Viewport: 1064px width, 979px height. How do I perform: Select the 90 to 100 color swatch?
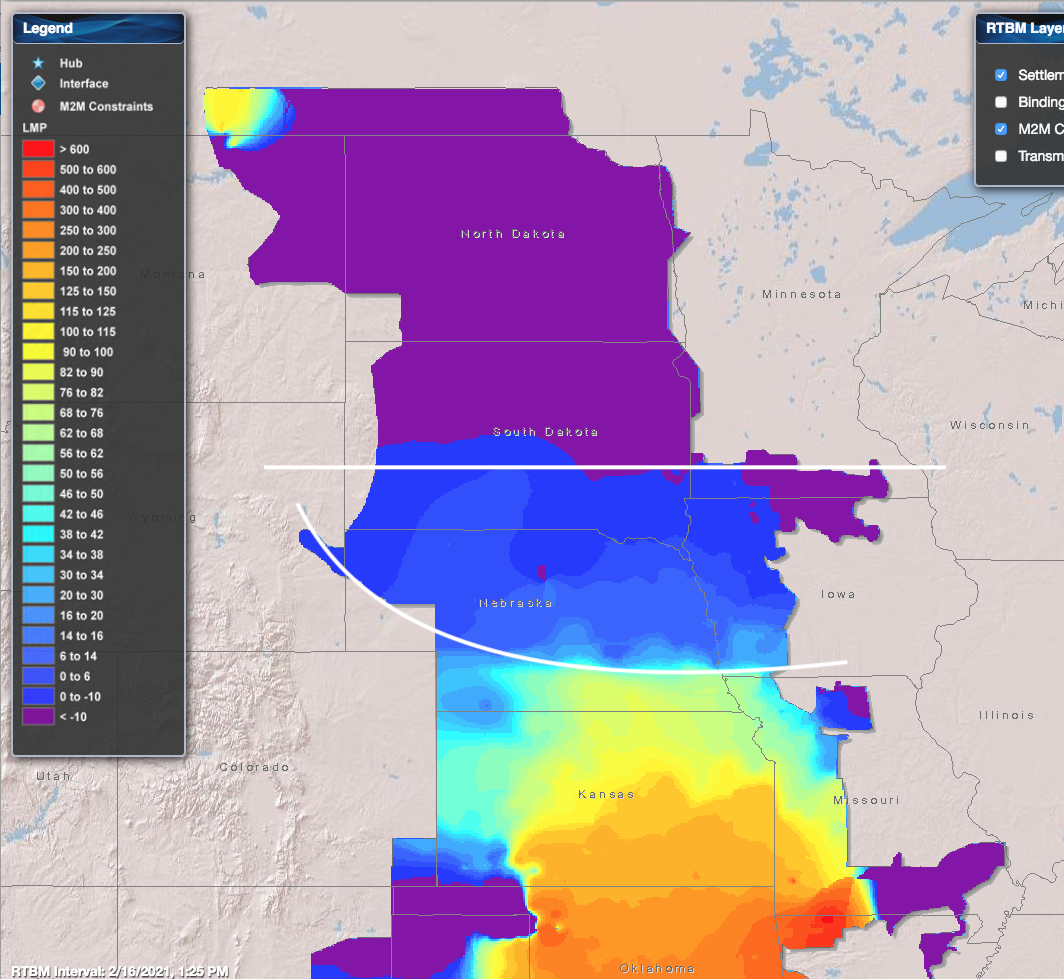tap(38, 351)
